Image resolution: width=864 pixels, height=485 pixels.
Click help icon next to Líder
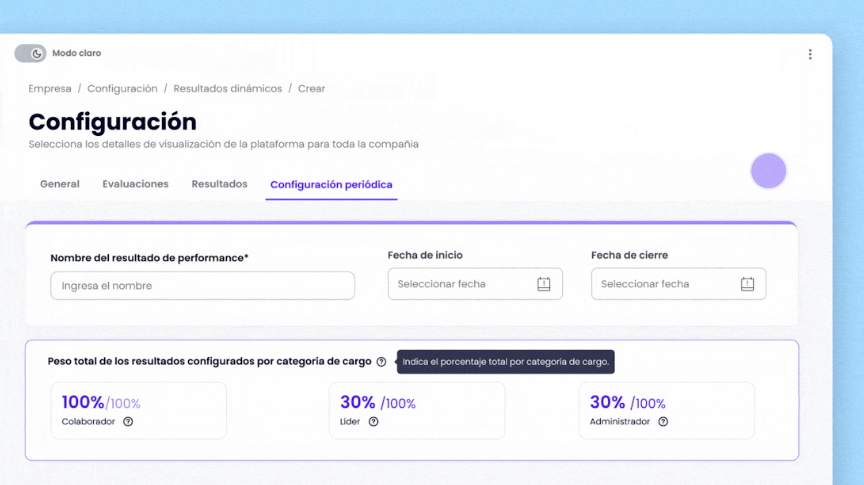point(374,422)
